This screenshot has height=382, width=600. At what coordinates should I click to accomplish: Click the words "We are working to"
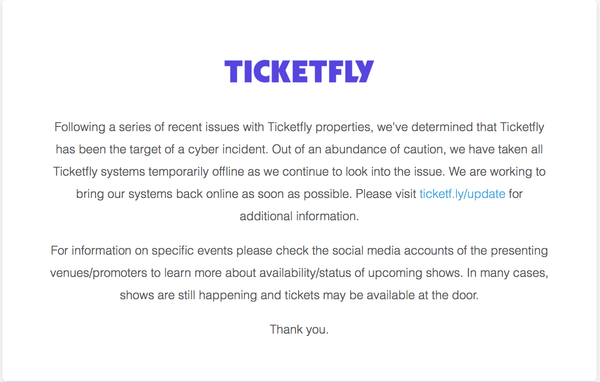tap(497, 171)
